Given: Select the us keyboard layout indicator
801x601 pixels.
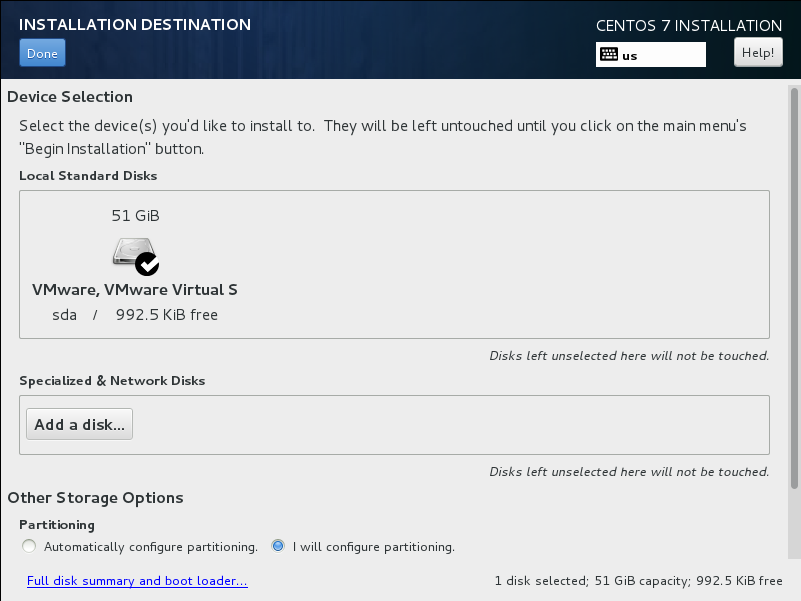Looking at the screenshot, I should (x=650, y=55).
